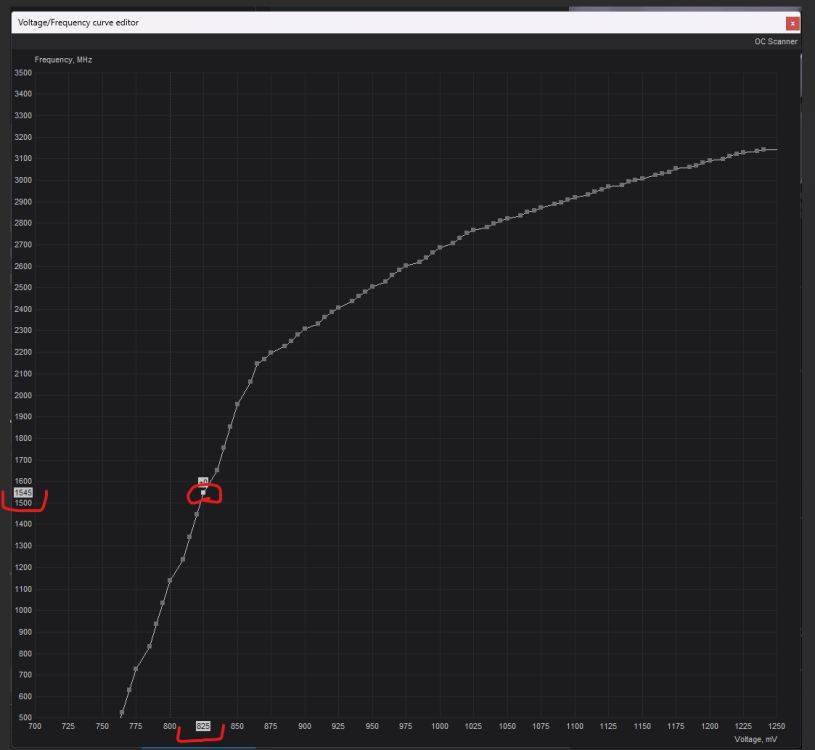Click the "Frequency, MHz" axis title
815x750 pixels.
pyautogui.click(x=63, y=60)
